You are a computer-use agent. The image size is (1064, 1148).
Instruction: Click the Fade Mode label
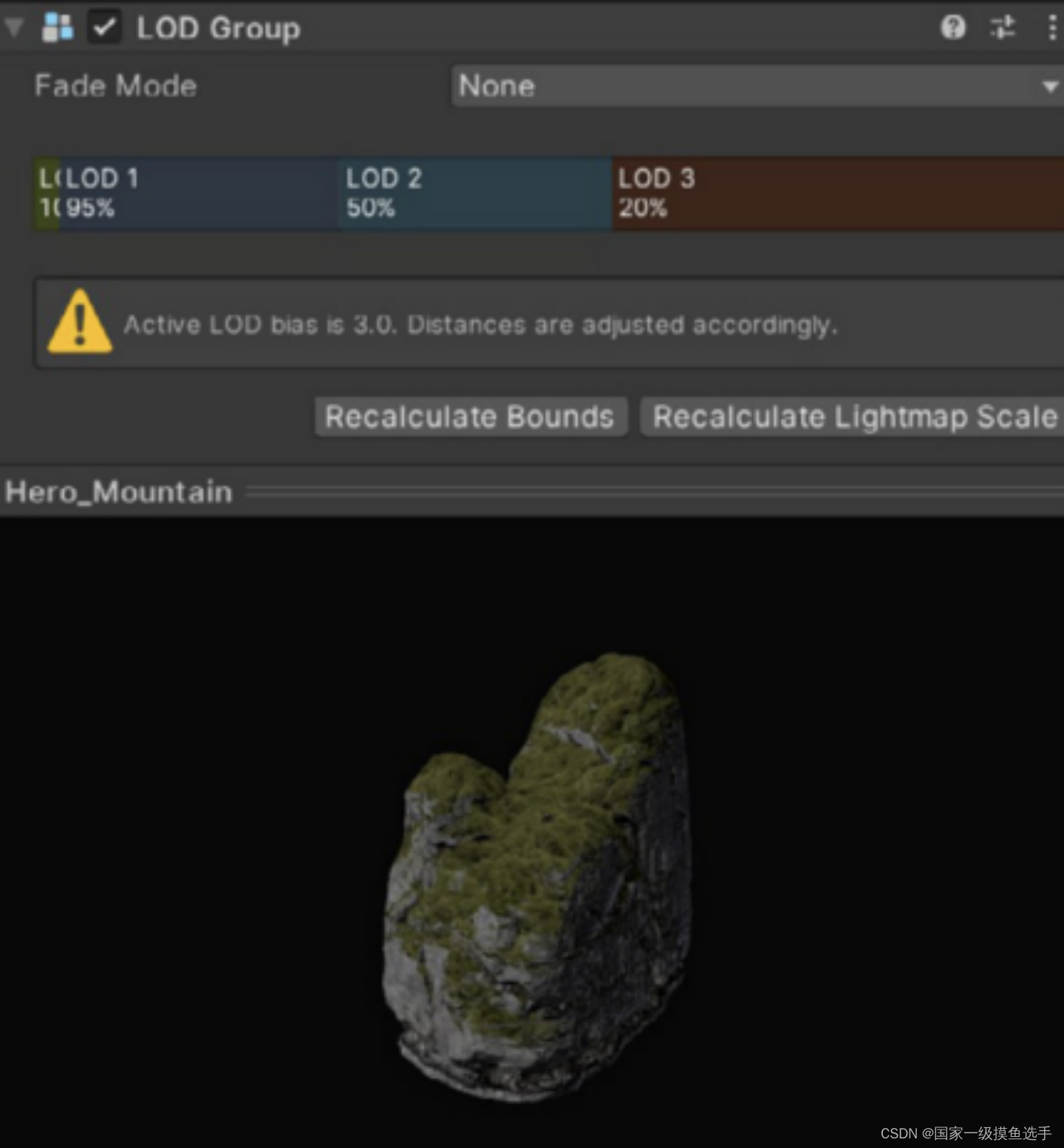116,86
